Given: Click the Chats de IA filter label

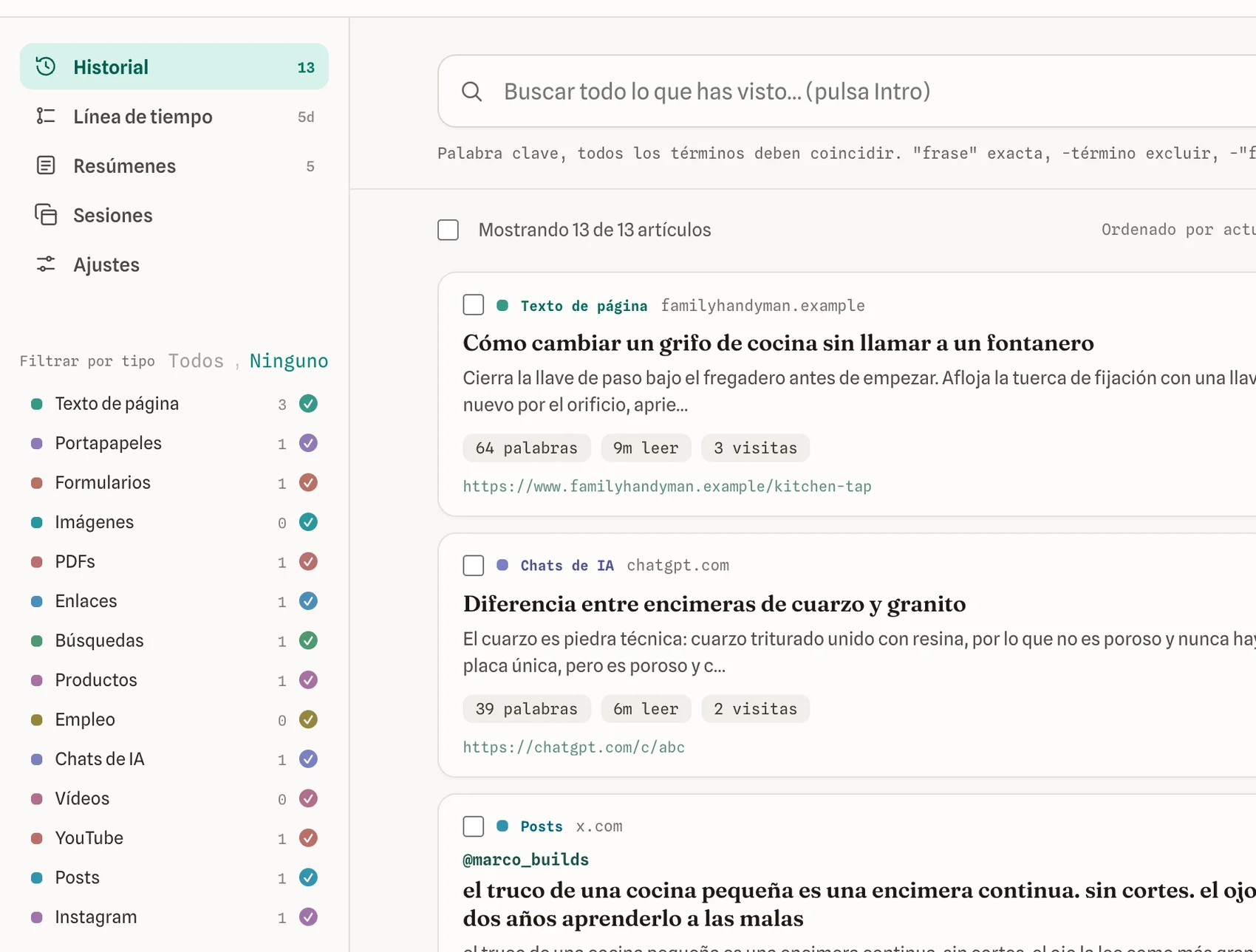Looking at the screenshot, I should [100, 758].
